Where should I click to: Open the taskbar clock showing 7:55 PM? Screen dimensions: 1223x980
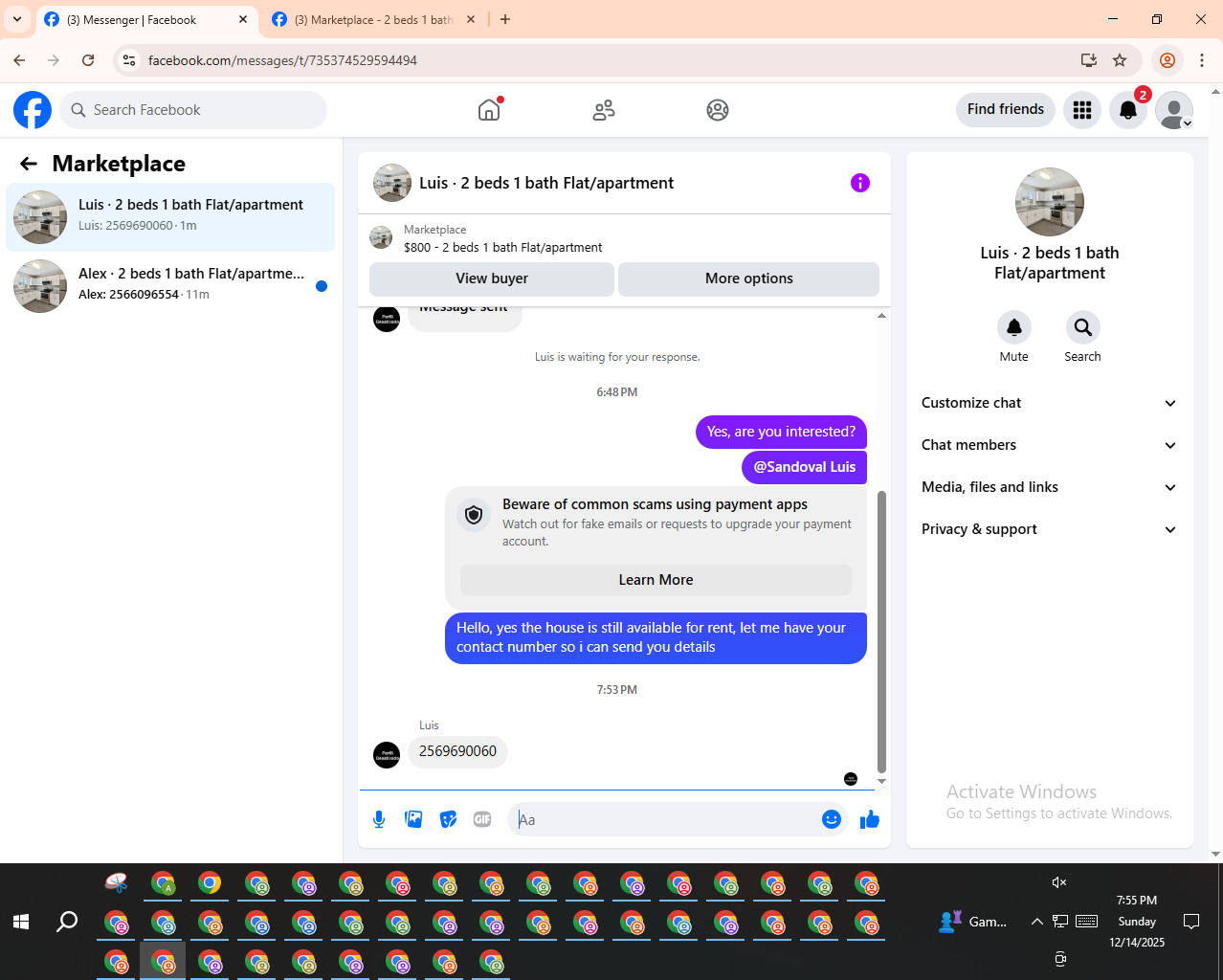[x=1137, y=921]
